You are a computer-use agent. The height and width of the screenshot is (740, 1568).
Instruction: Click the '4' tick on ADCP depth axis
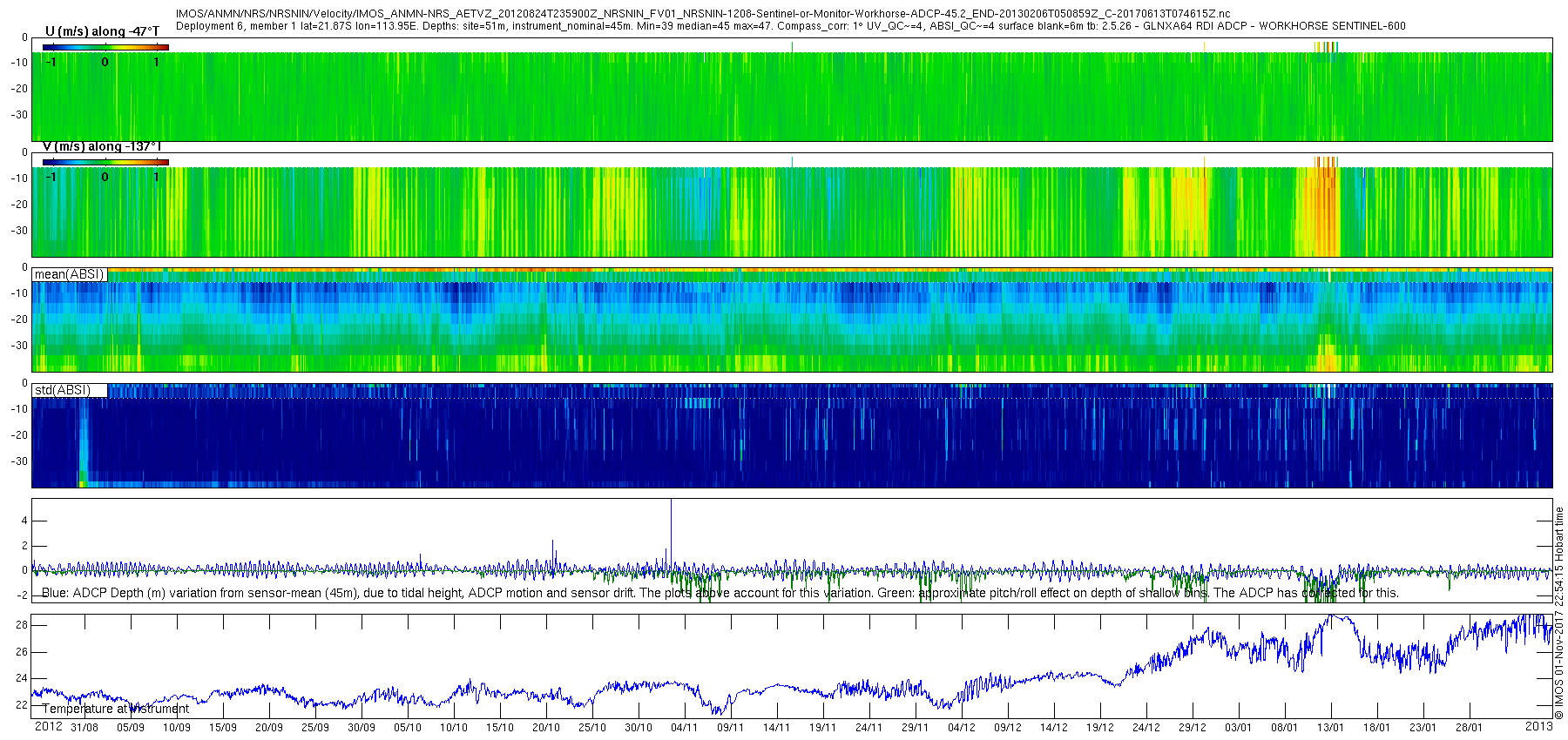point(24,521)
